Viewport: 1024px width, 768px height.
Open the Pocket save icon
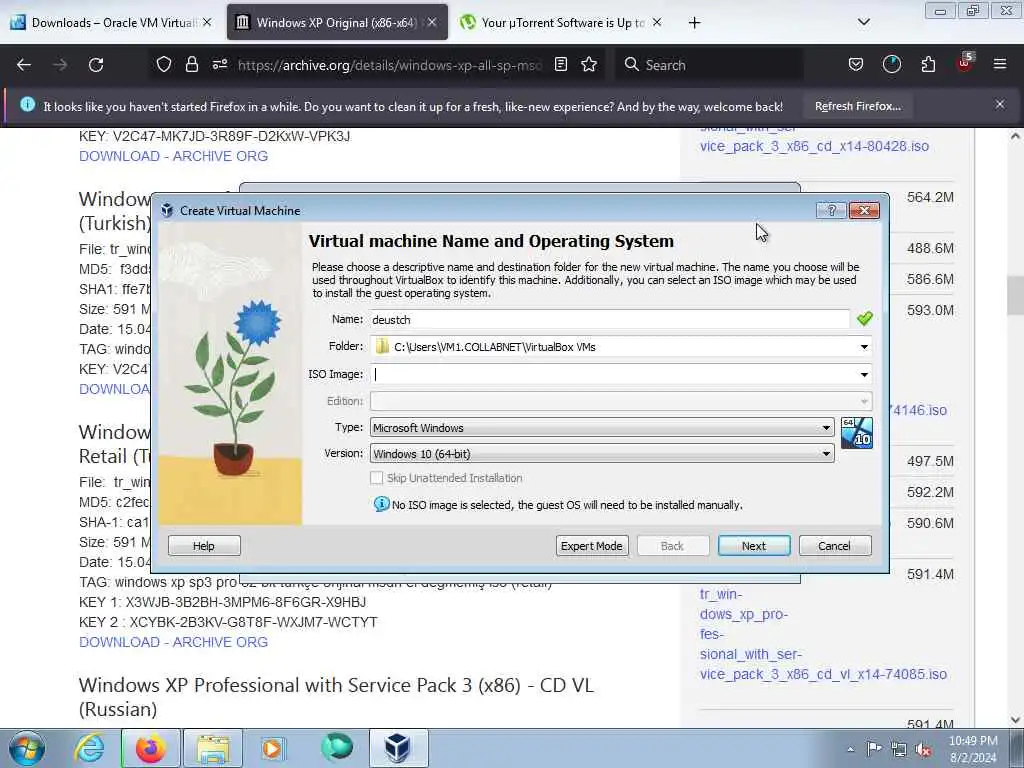856,65
